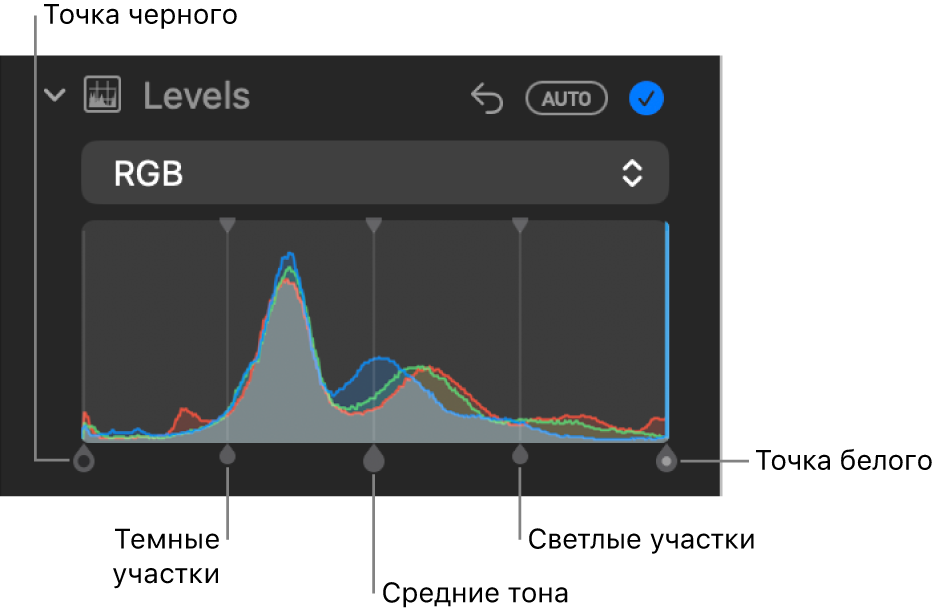Click the Levels histogram icon
This screenshot has width=947, height=612.
[x=102, y=95]
